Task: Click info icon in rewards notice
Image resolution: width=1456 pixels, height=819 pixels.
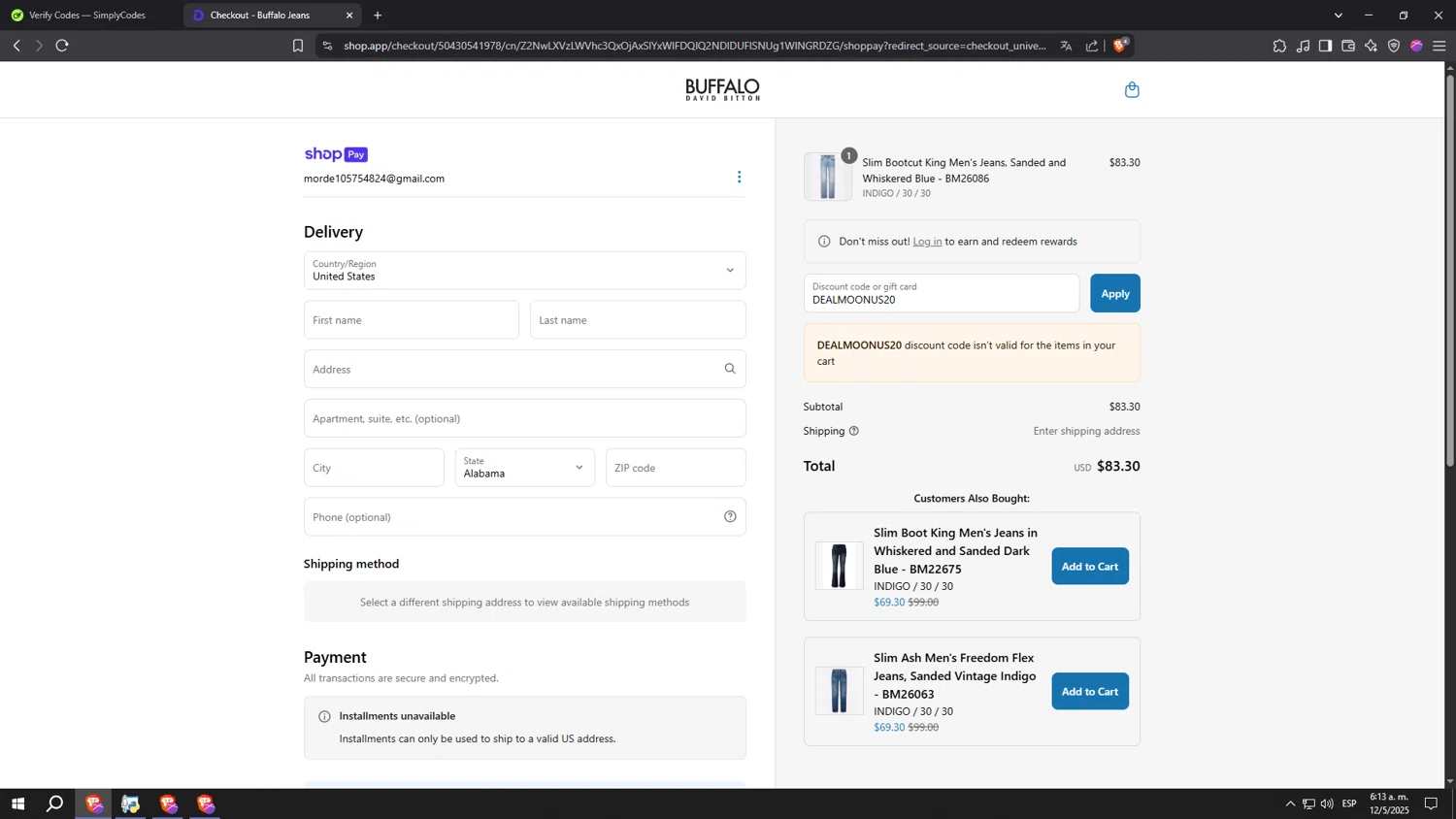Action: 824,242
